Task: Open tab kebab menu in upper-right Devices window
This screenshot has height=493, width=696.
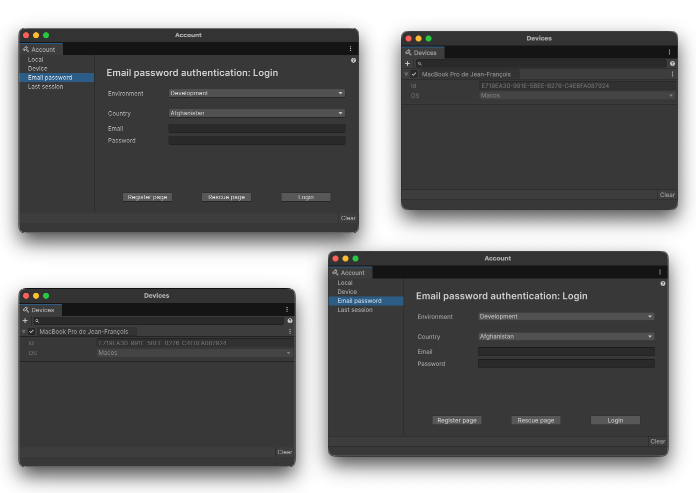Action: tap(669, 52)
